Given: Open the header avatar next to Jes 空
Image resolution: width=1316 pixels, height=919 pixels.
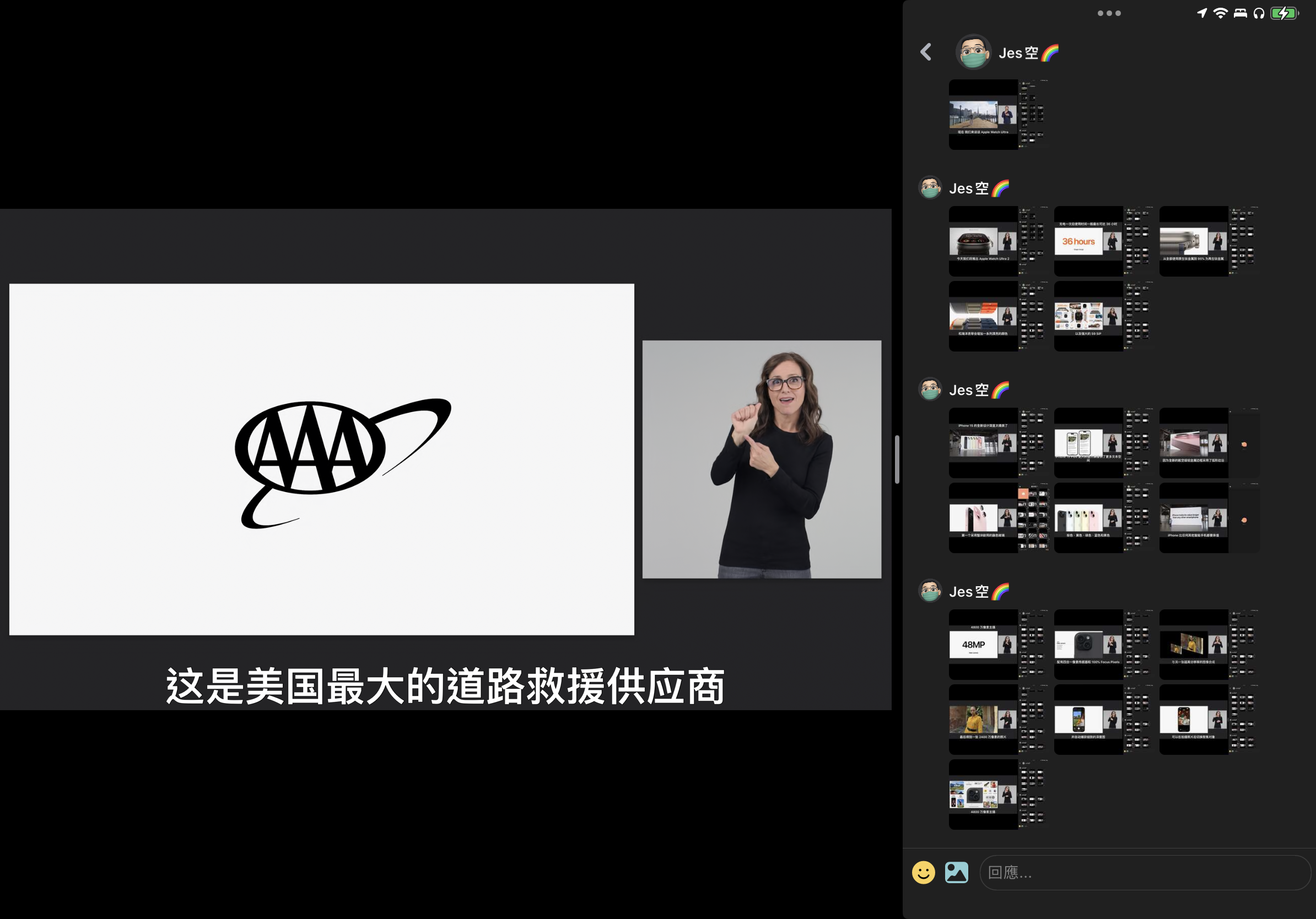Looking at the screenshot, I should click(x=973, y=52).
